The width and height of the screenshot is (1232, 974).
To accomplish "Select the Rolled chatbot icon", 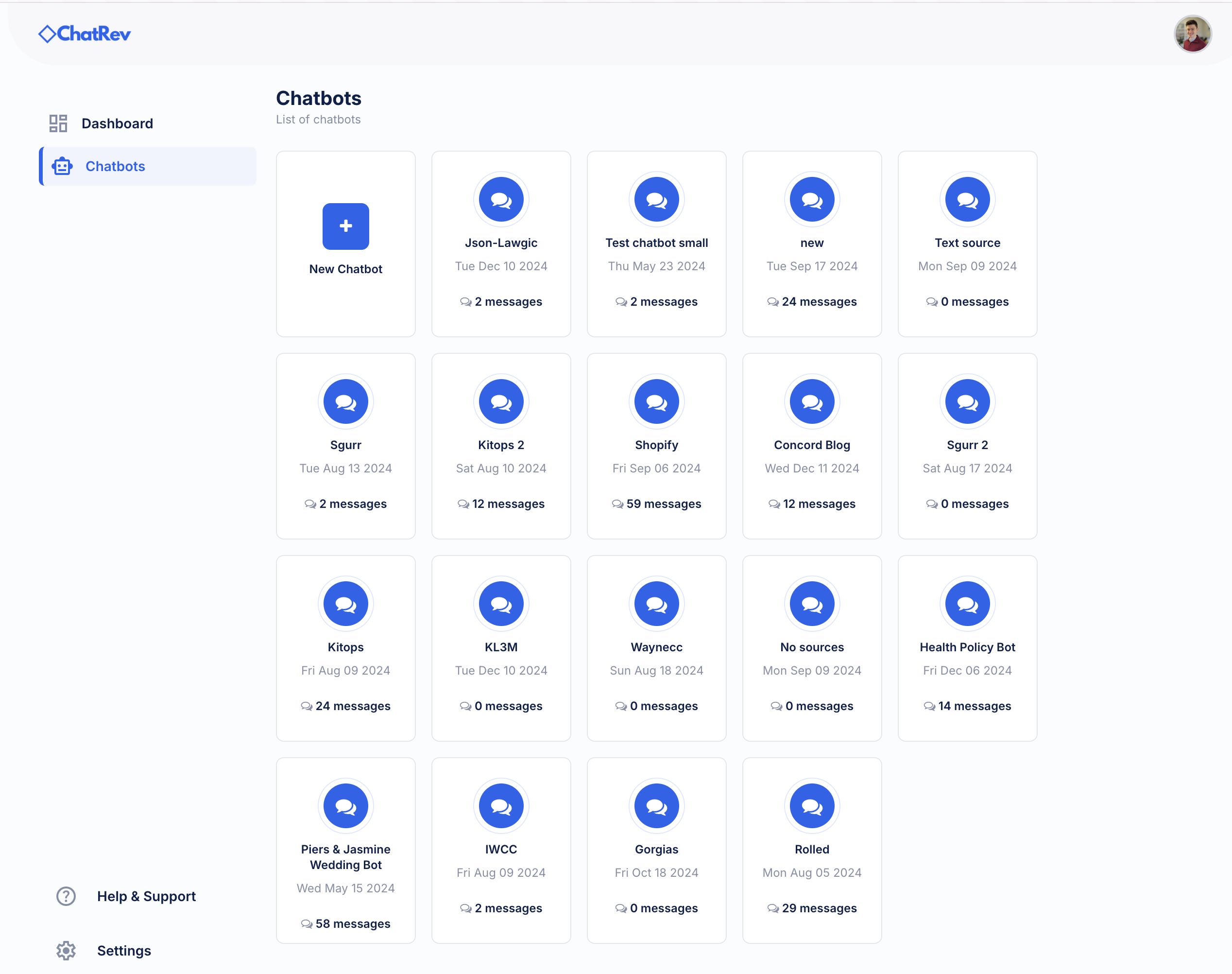I will (811, 805).
